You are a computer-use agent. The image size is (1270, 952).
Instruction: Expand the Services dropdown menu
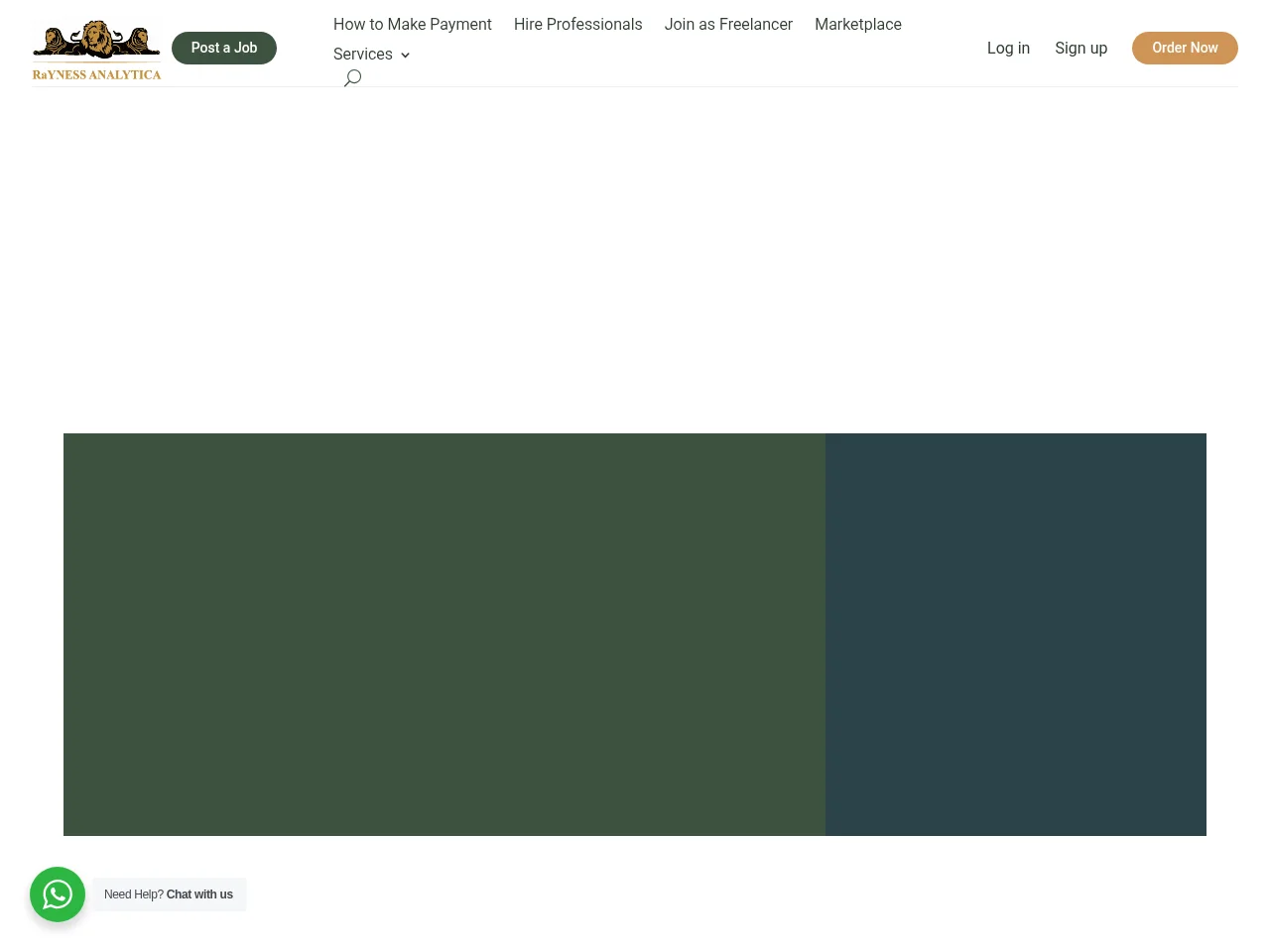(x=371, y=55)
